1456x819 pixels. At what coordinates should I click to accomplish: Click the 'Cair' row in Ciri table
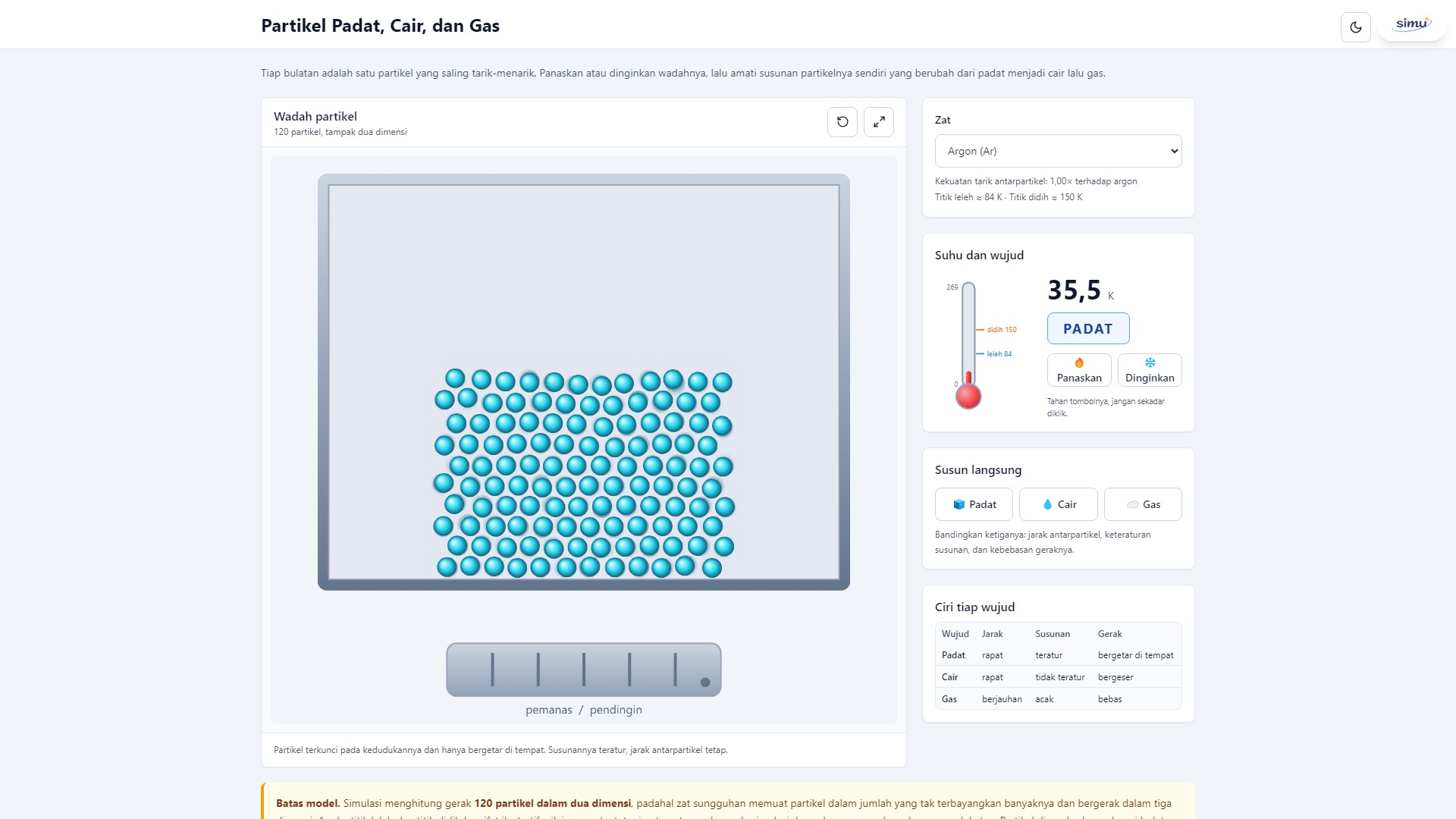(1058, 677)
